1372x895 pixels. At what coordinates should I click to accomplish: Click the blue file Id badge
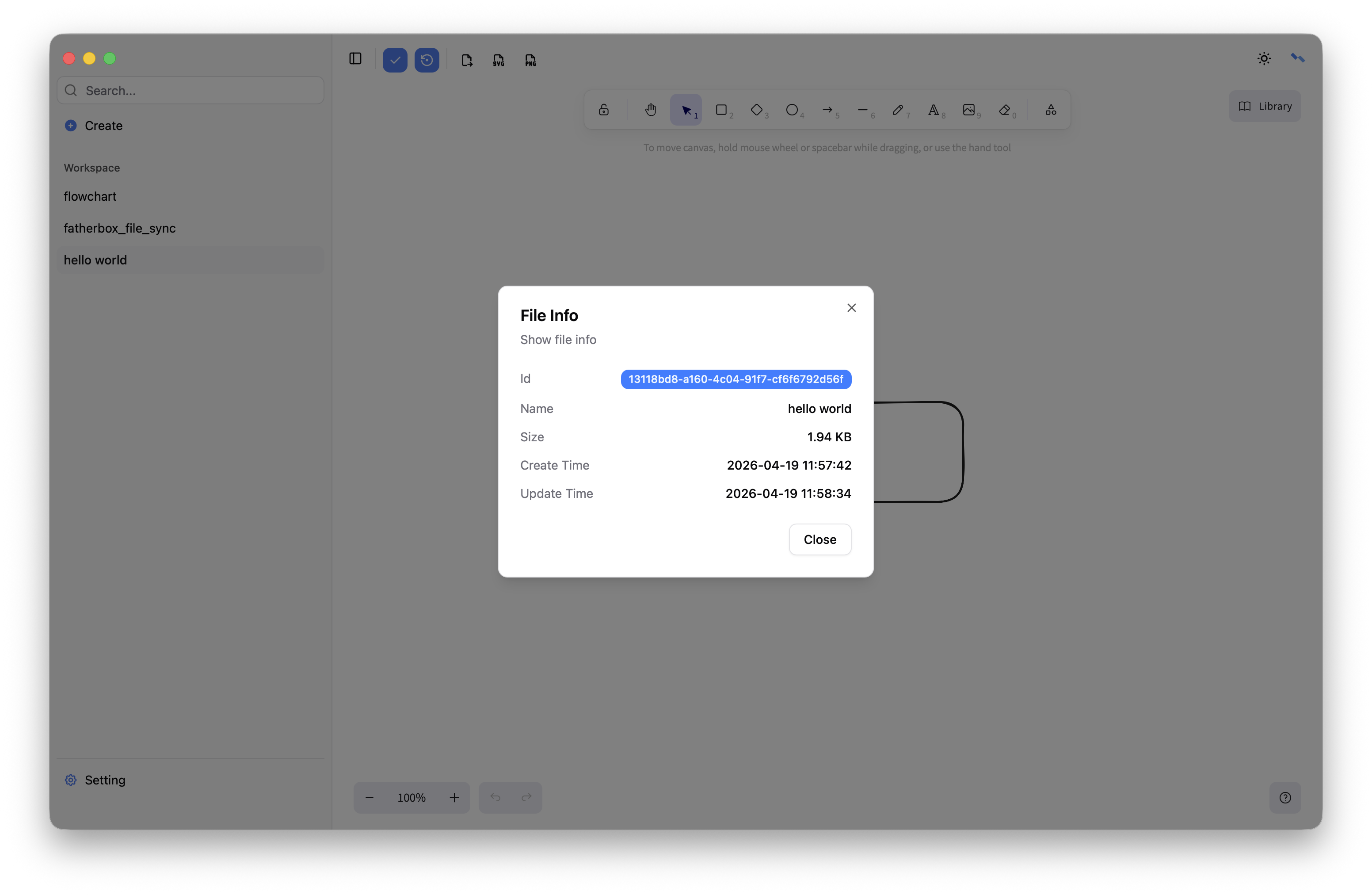(x=736, y=379)
